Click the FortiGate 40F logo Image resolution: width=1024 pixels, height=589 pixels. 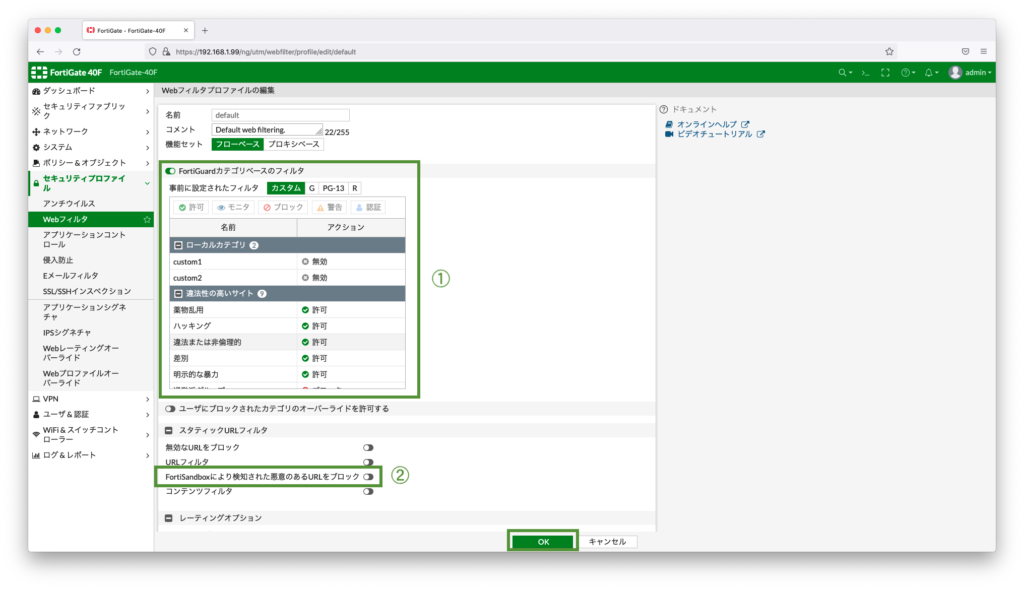[67, 72]
